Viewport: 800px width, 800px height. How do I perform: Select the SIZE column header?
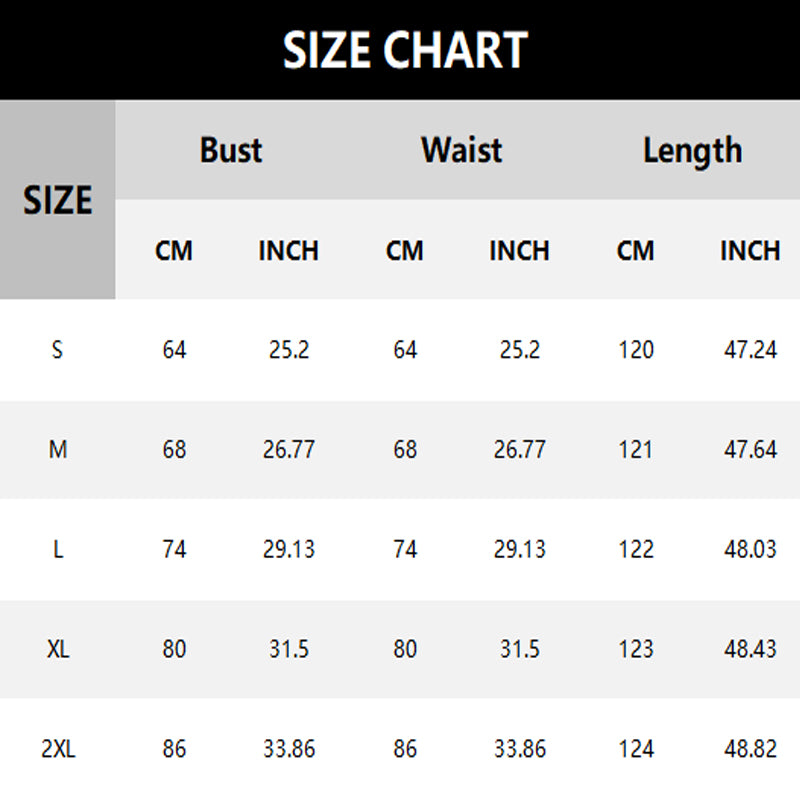pyautogui.click(x=58, y=199)
